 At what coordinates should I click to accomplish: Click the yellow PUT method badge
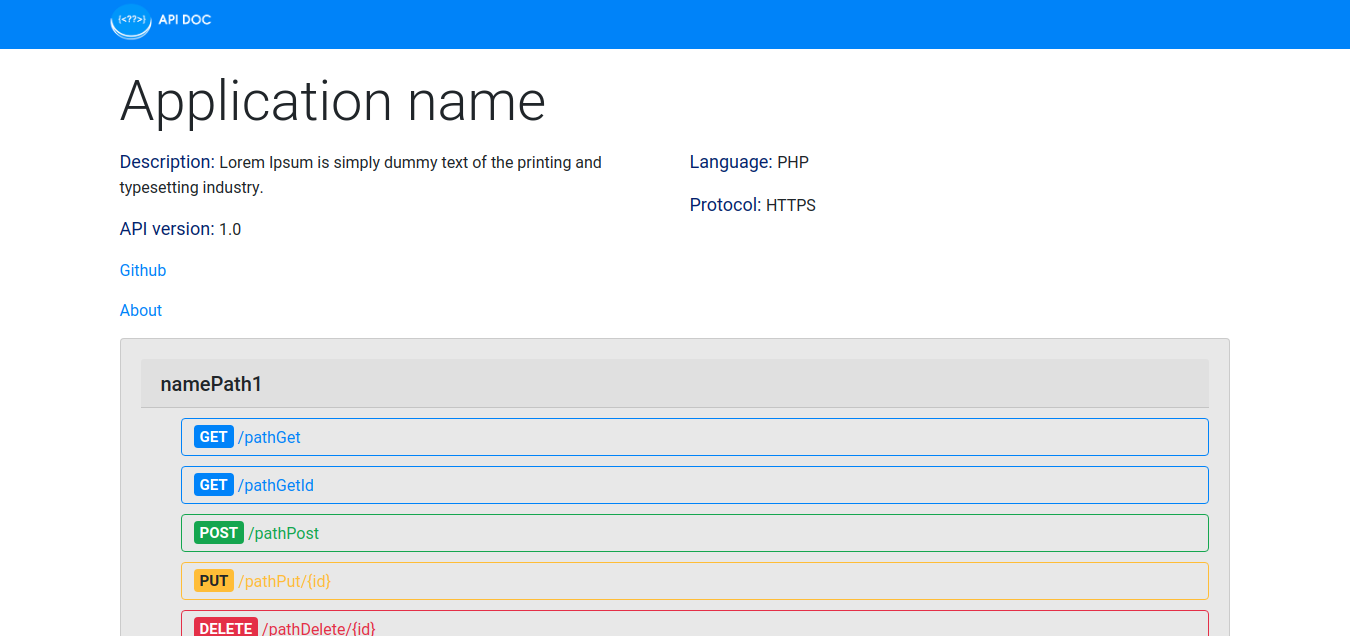pos(214,581)
